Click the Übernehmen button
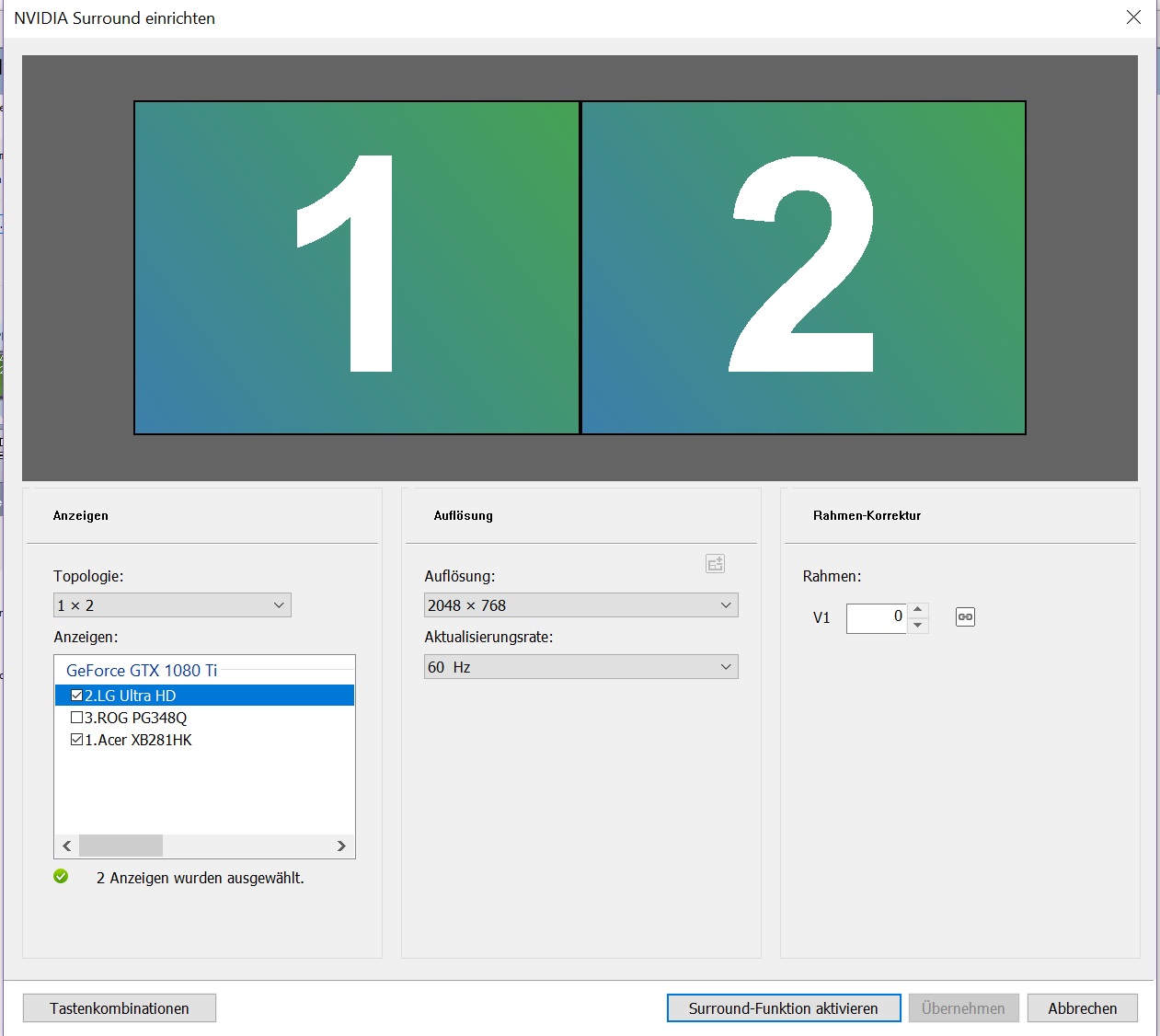The width and height of the screenshot is (1160, 1036). 963,1008
